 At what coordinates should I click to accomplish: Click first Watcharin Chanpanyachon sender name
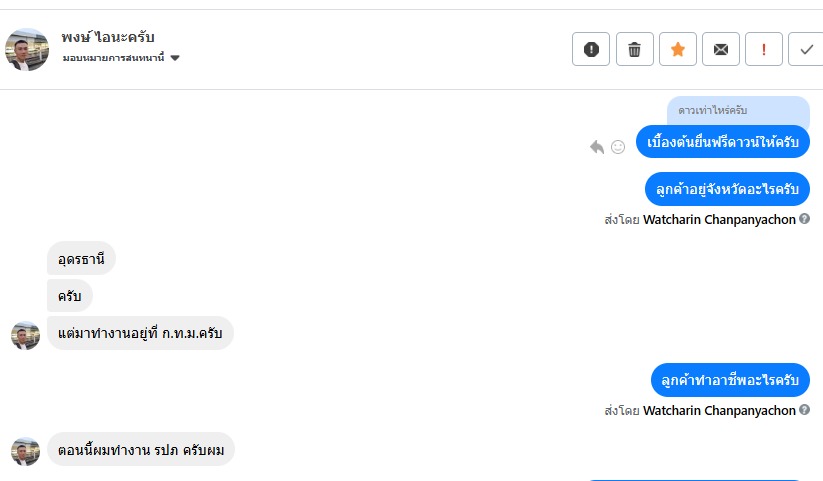719,218
